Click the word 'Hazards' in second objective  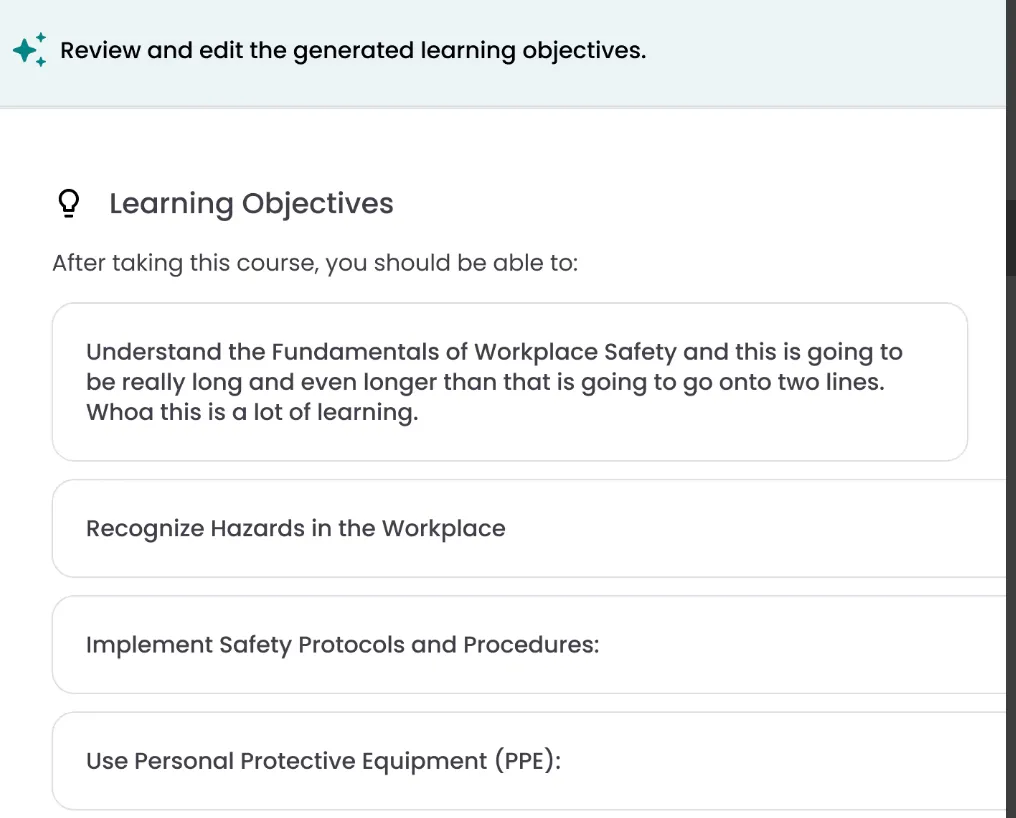[x=257, y=528]
